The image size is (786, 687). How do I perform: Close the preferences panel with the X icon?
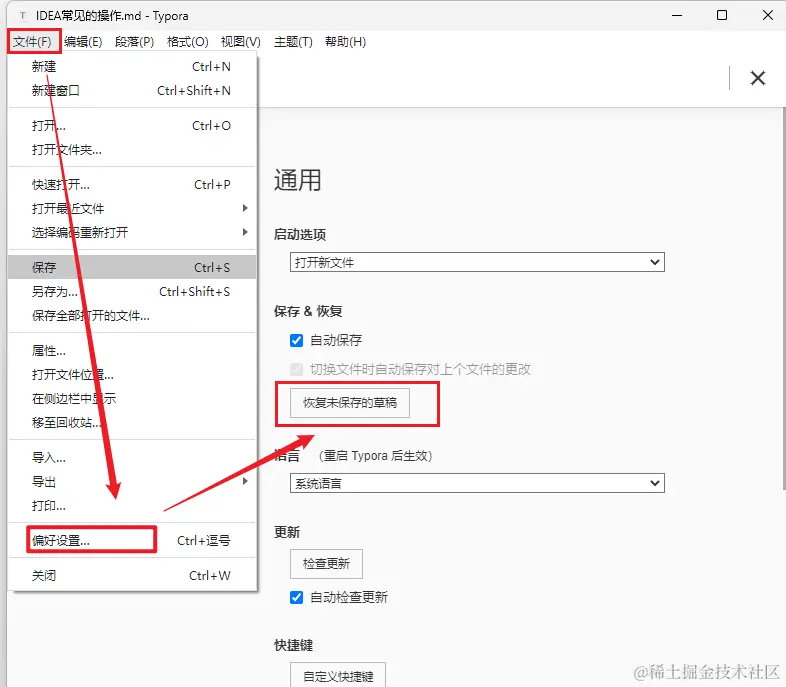[757, 78]
